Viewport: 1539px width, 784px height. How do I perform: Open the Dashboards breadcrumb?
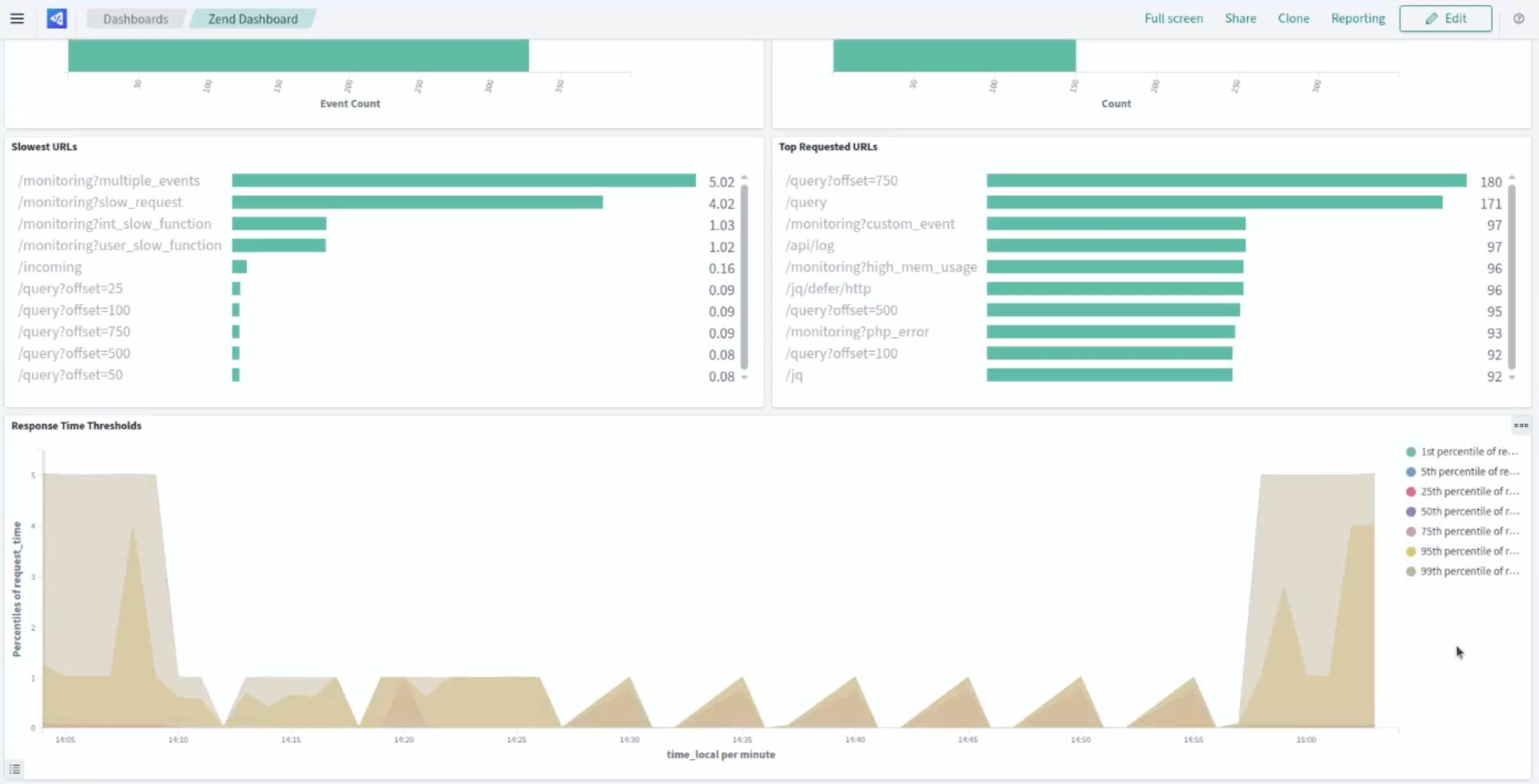135,19
